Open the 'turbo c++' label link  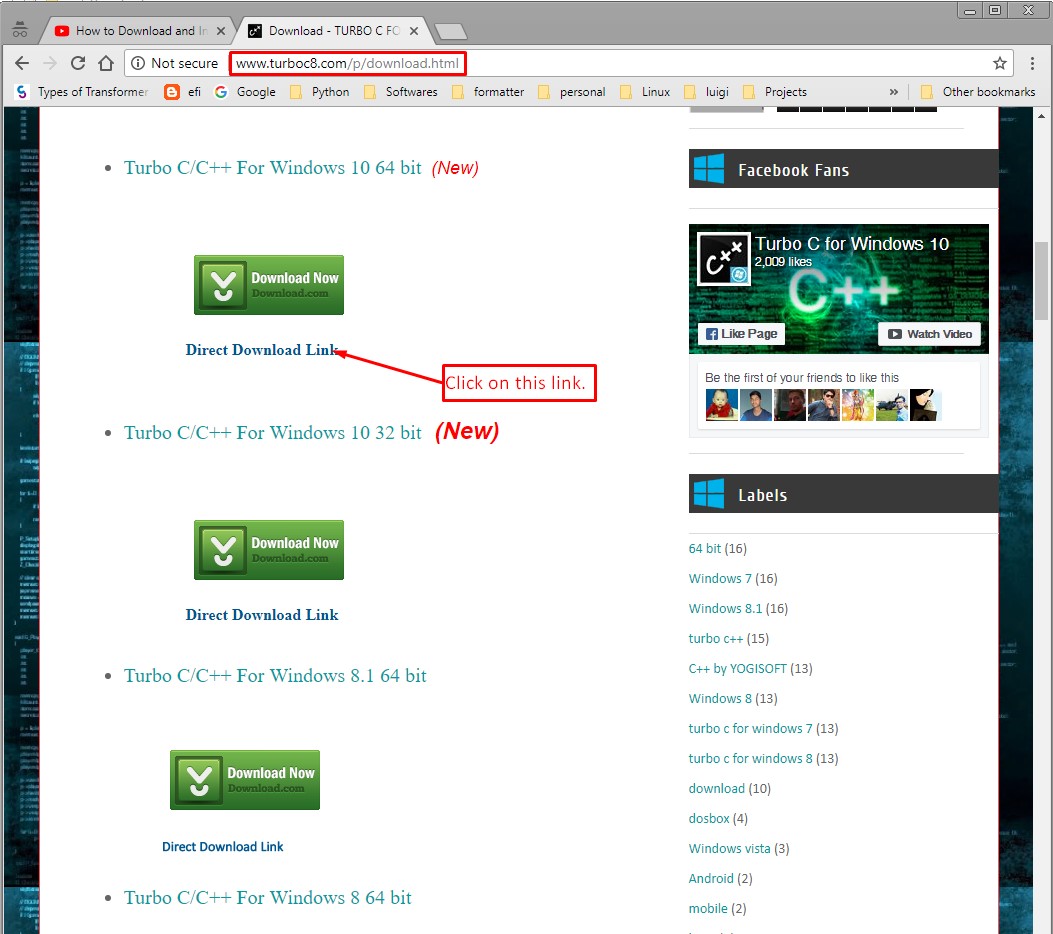[716, 639]
